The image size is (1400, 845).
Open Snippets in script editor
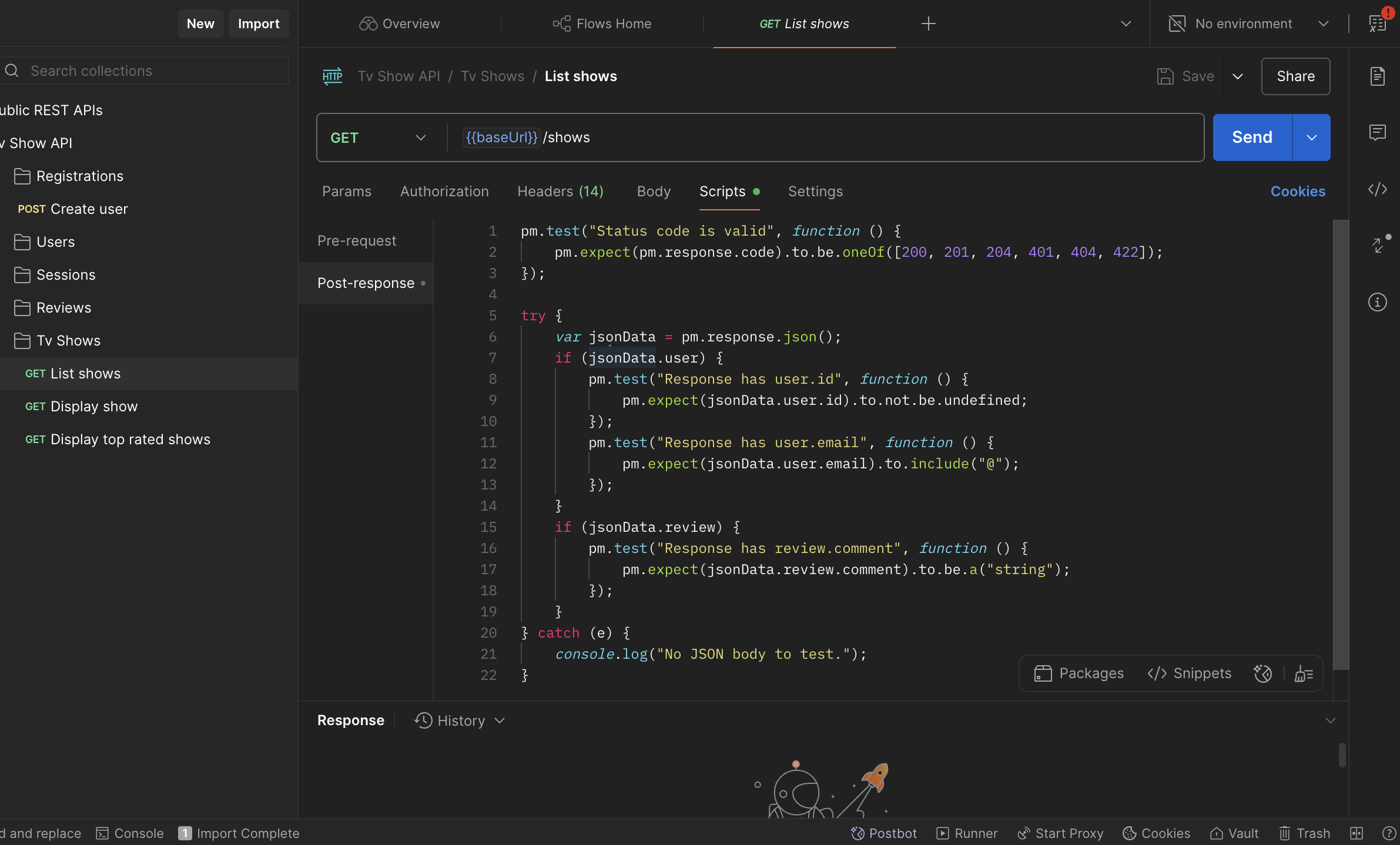pos(1189,673)
